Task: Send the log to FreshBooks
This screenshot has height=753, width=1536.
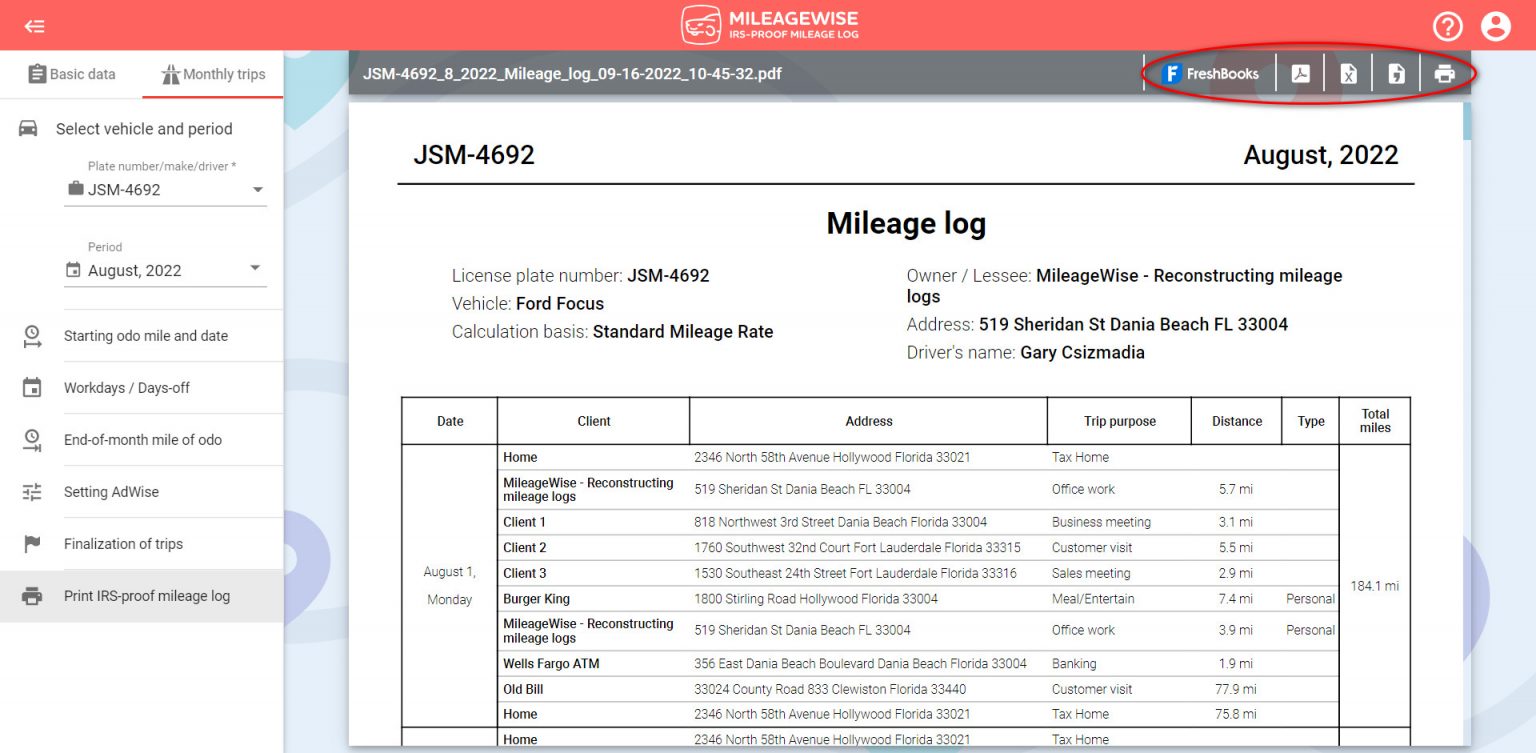Action: [x=1209, y=72]
